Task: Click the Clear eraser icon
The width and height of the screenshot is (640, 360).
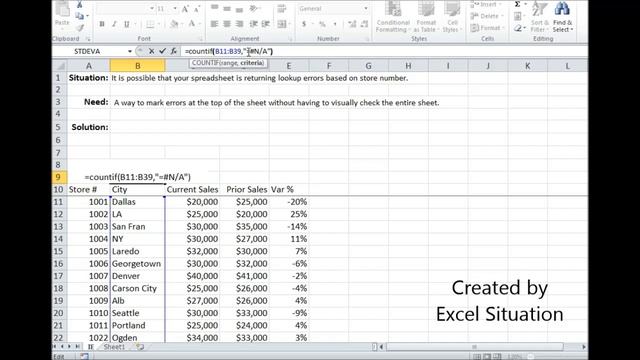Action: [518, 28]
